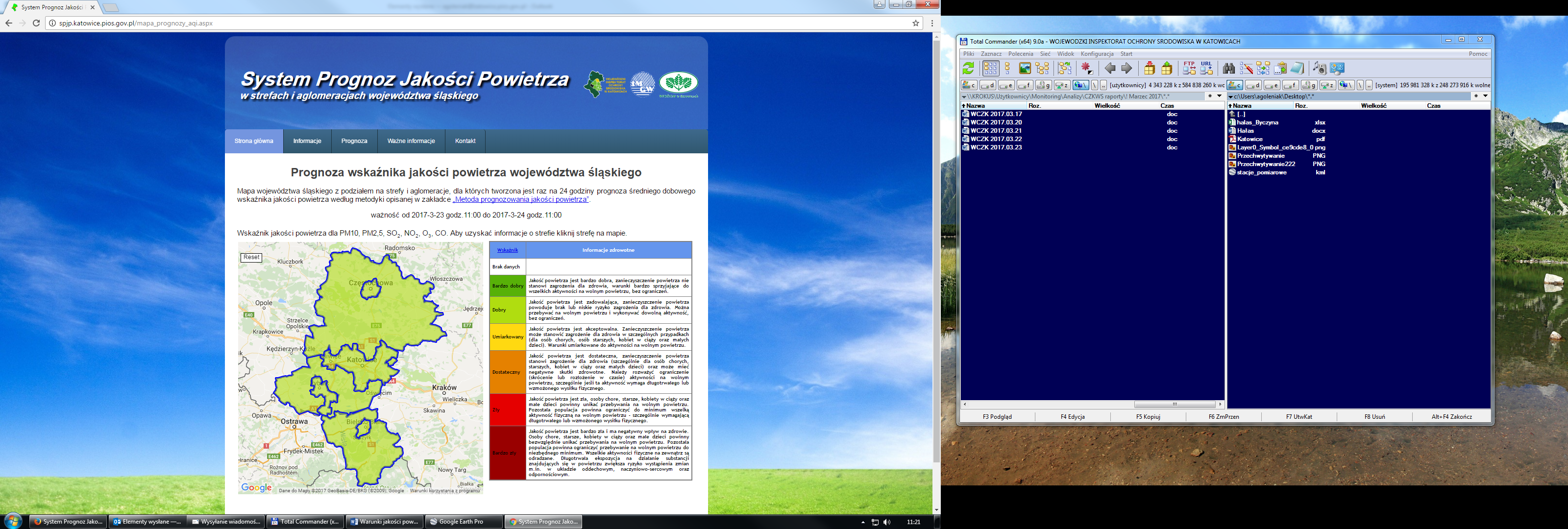Click the synchronize directories icon

point(1264,68)
